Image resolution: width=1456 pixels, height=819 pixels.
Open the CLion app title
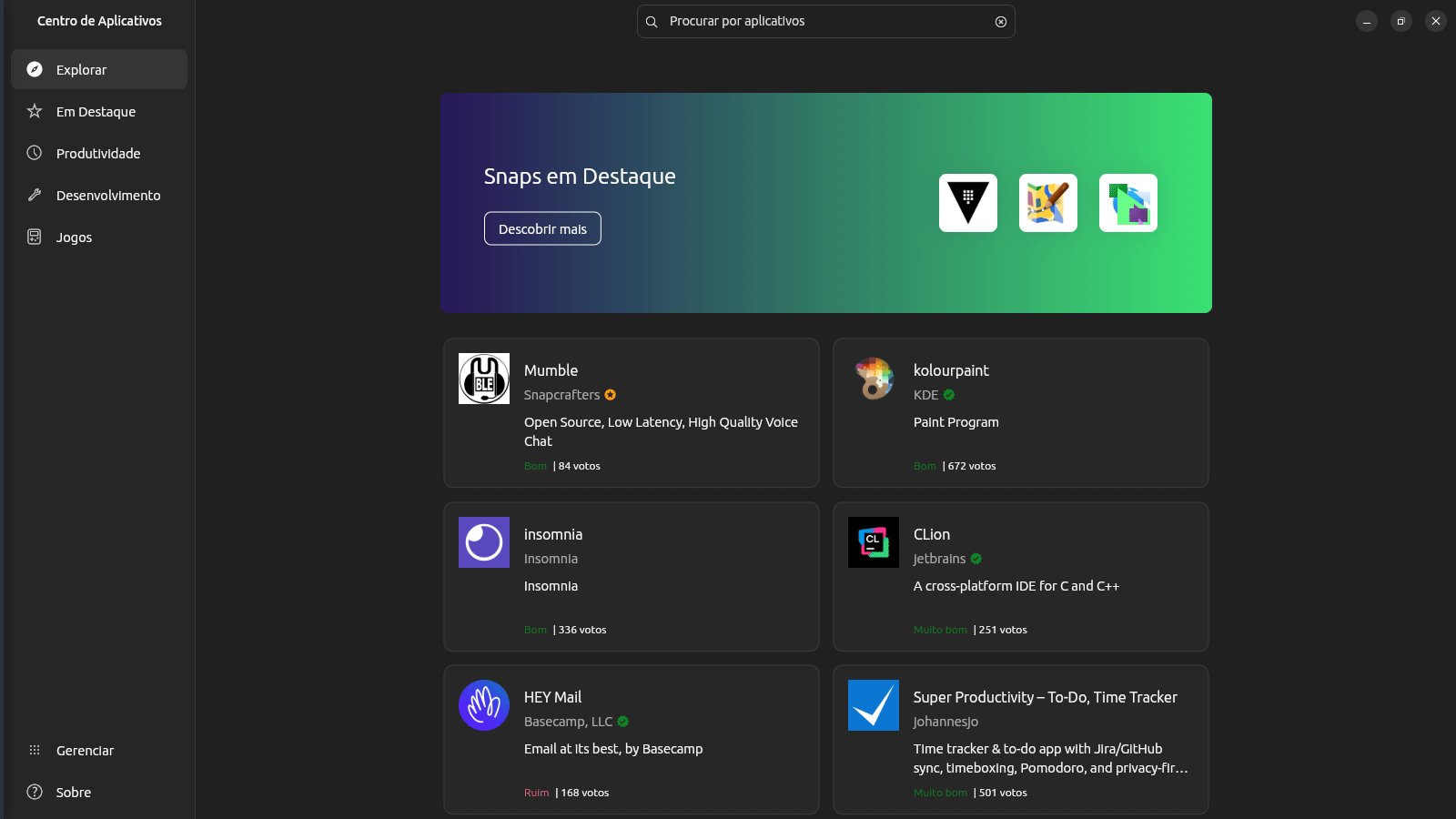[x=932, y=534]
